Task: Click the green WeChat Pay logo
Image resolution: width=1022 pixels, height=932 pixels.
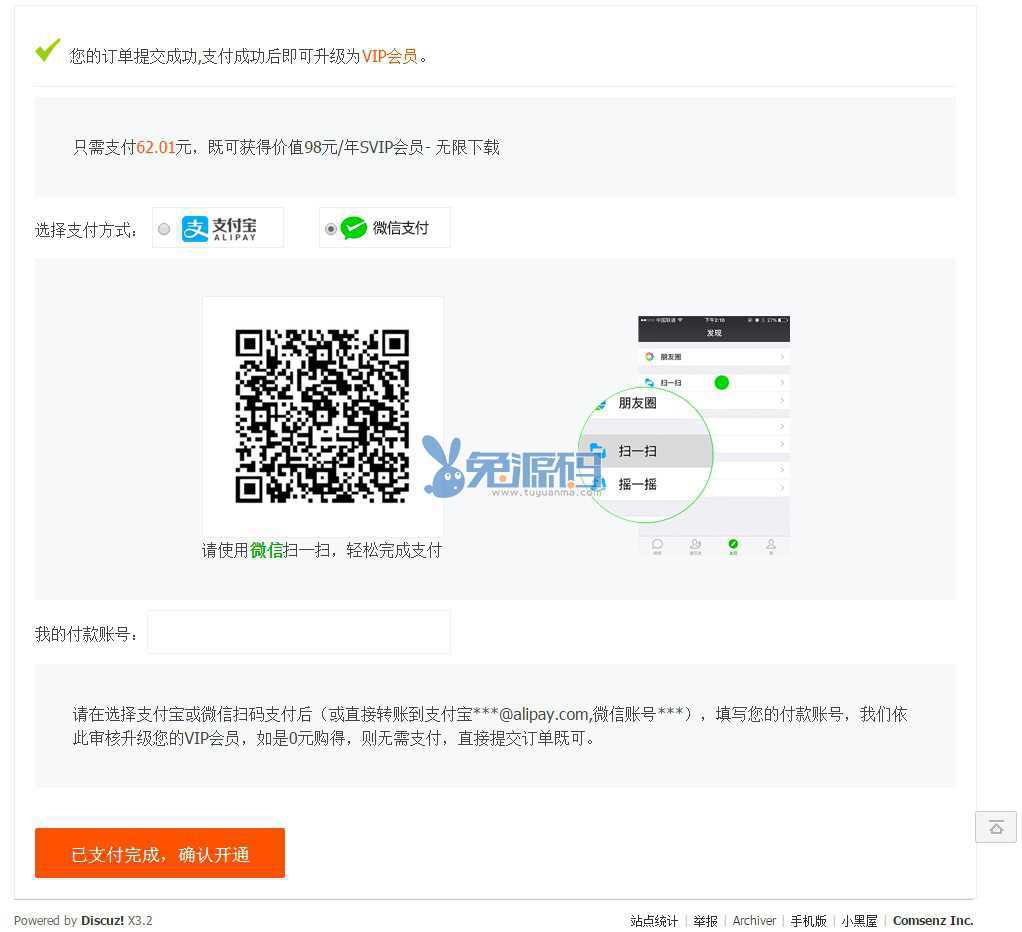Action: click(x=354, y=228)
